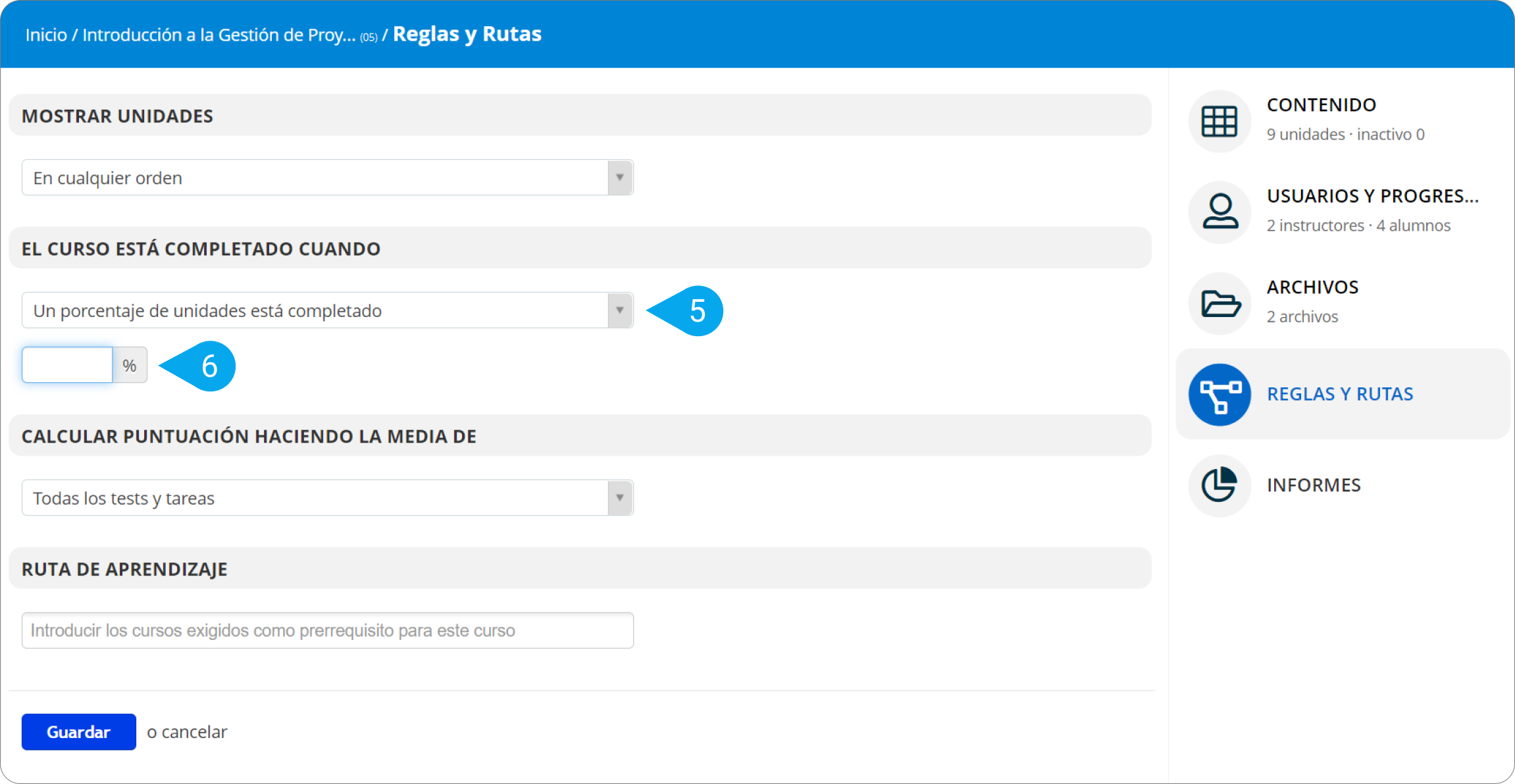Click the Contenido grid icon
The width and height of the screenshot is (1515, 784).
[x=1219, y=121]
